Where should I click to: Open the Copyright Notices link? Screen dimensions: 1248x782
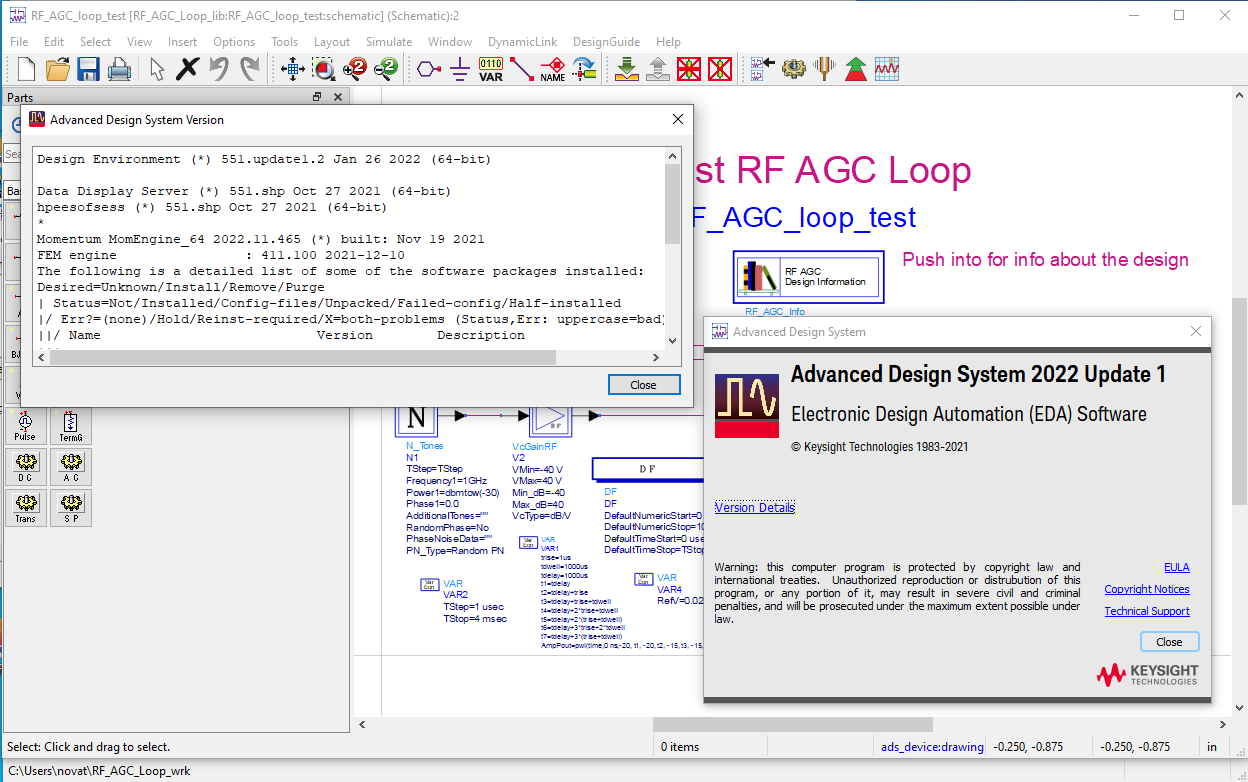[x=1147, y=590]
